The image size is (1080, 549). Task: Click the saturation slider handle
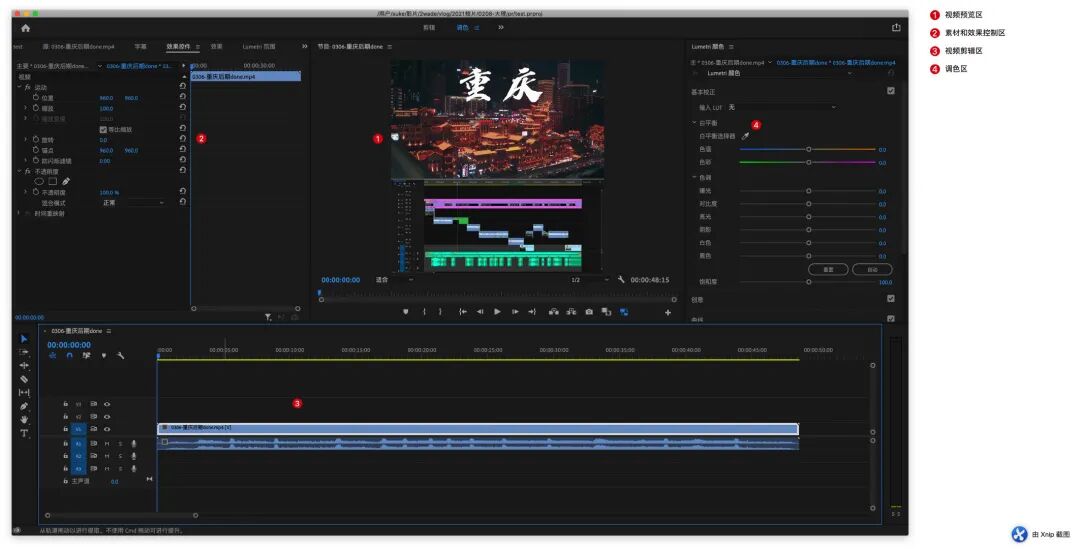tap(809, 282)
